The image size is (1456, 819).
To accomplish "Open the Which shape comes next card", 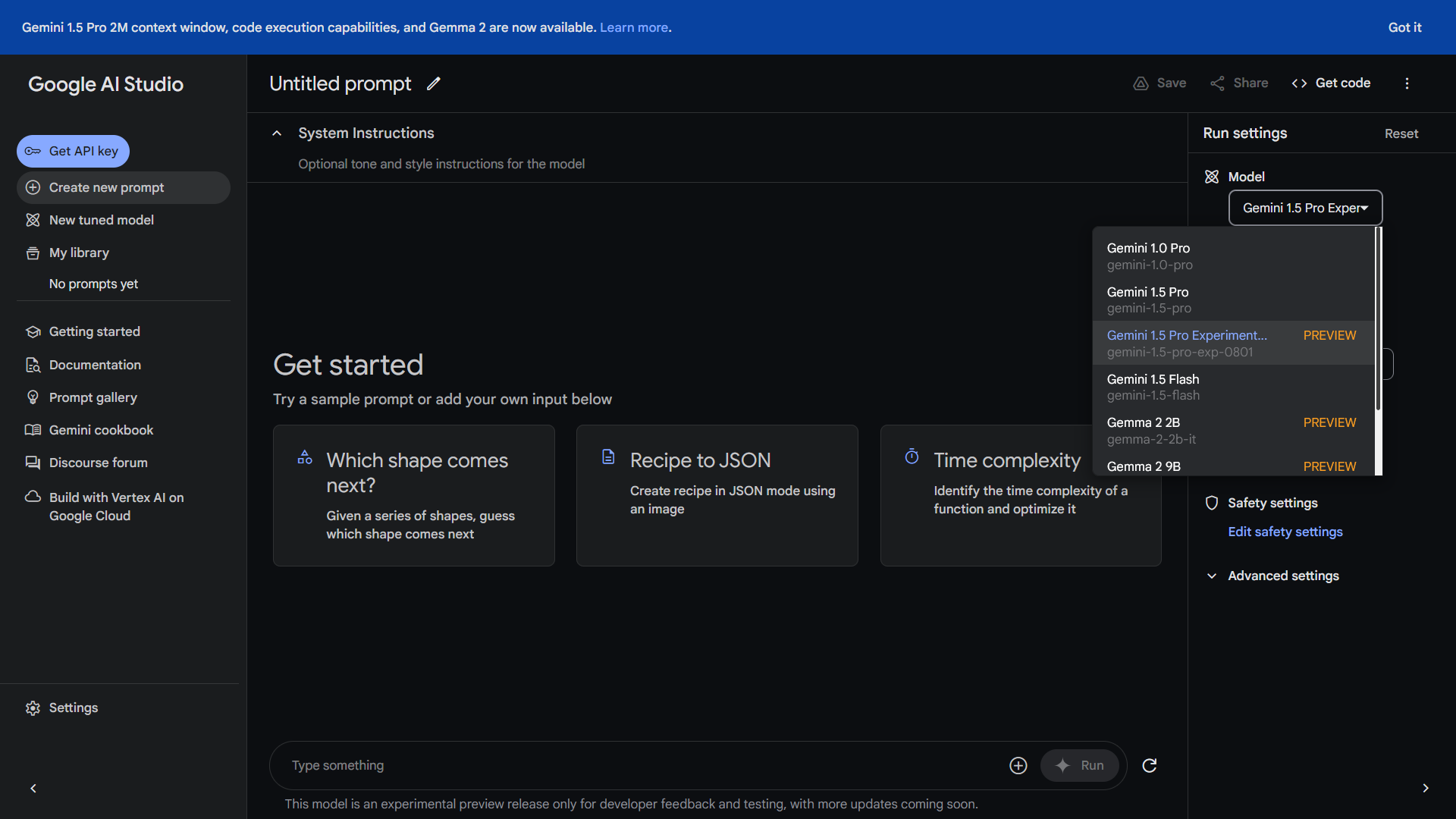I will pyautogui.click(x=414, y=495).
